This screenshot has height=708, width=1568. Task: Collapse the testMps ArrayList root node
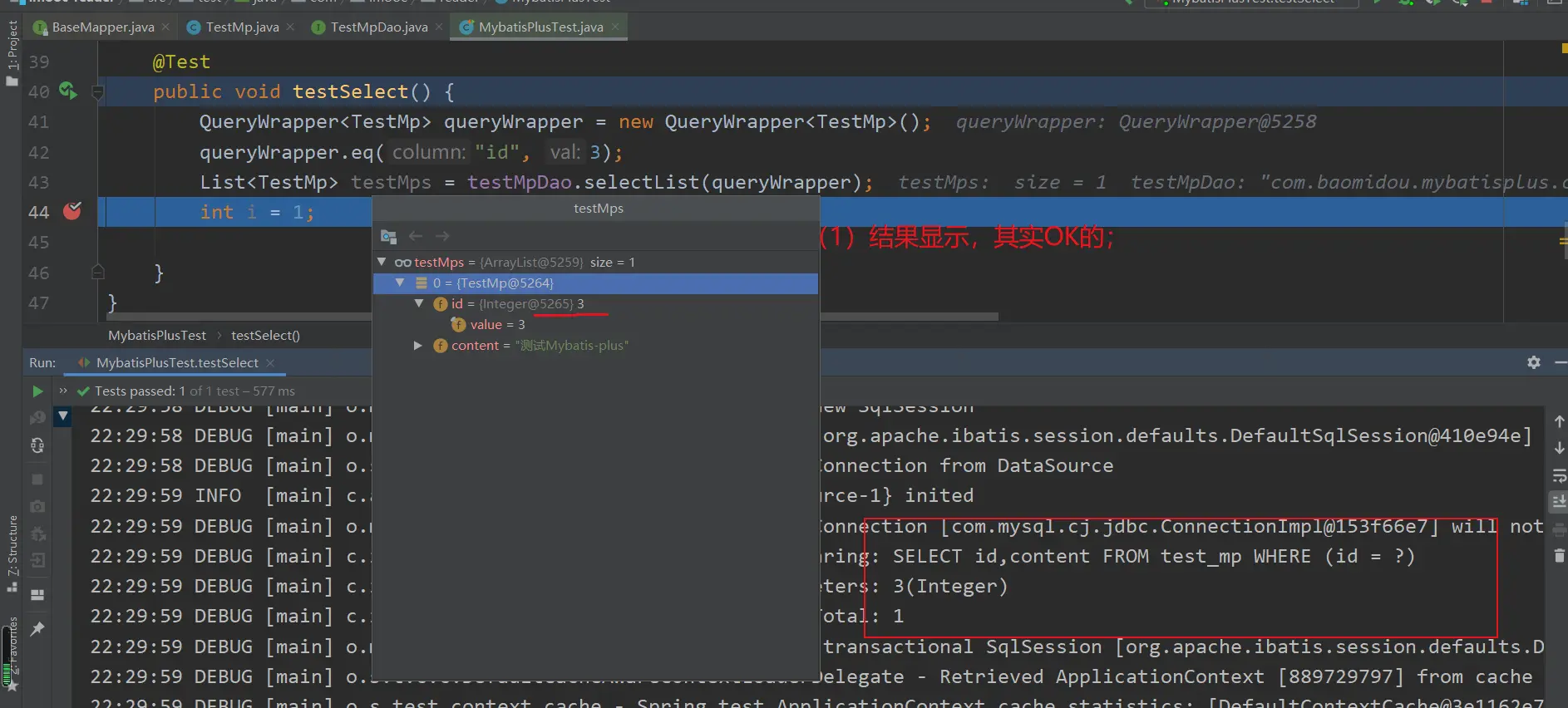tap(382, 262)
